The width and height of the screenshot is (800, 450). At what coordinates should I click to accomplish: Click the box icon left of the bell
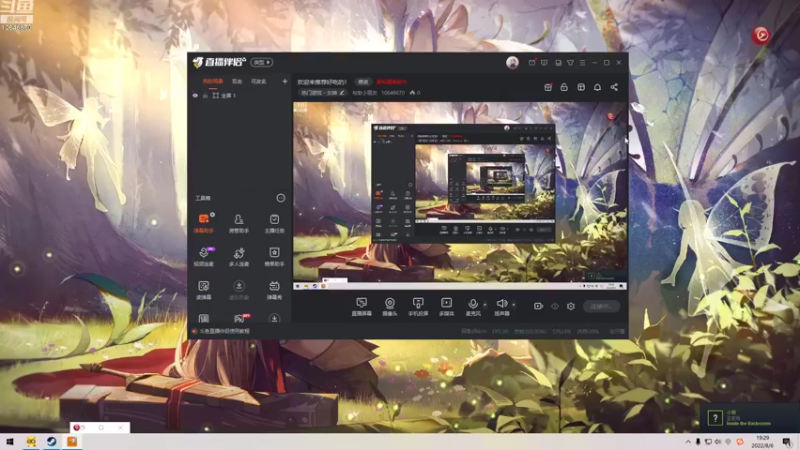coord(581,87)
